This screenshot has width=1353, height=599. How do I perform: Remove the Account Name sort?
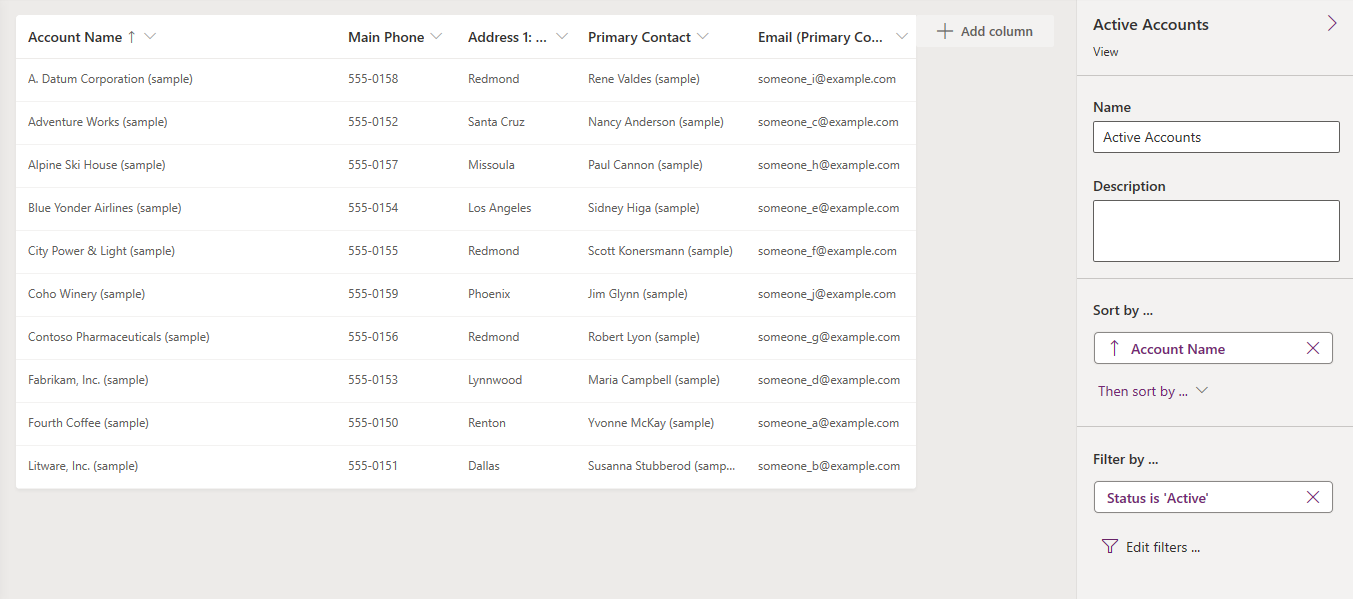(x=1313, y=348)
